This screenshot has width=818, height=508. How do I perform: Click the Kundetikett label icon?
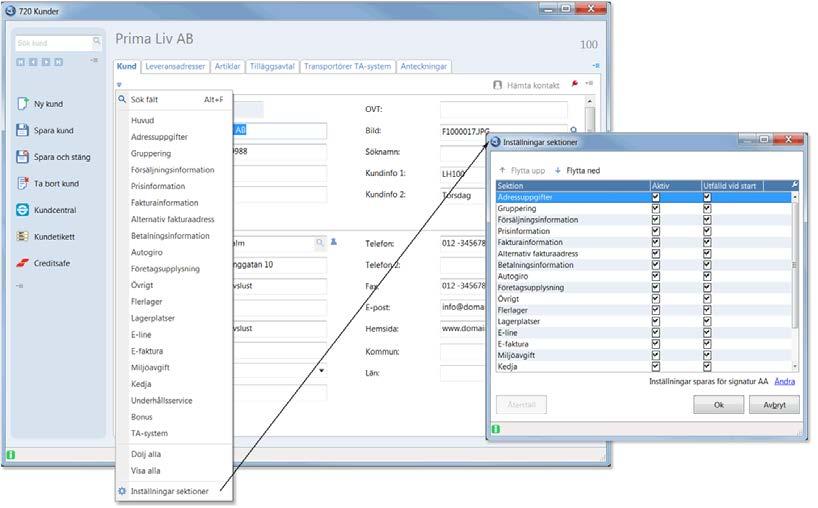(x=22, y=236)
